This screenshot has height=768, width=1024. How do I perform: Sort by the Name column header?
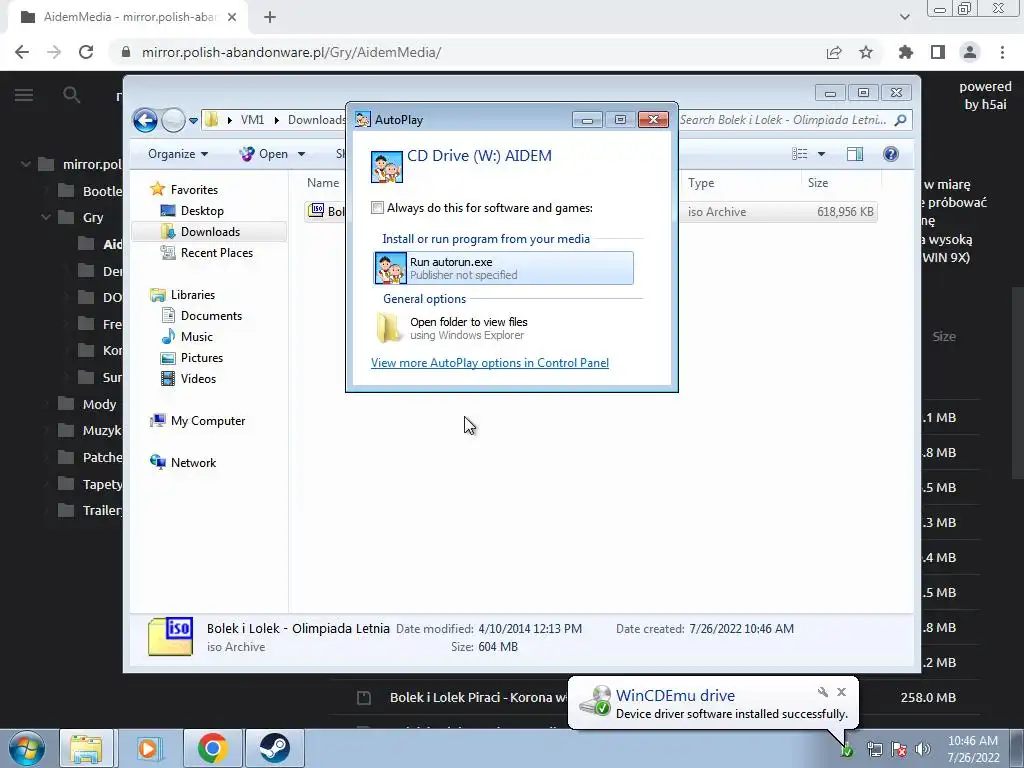[x=323, y=183]
